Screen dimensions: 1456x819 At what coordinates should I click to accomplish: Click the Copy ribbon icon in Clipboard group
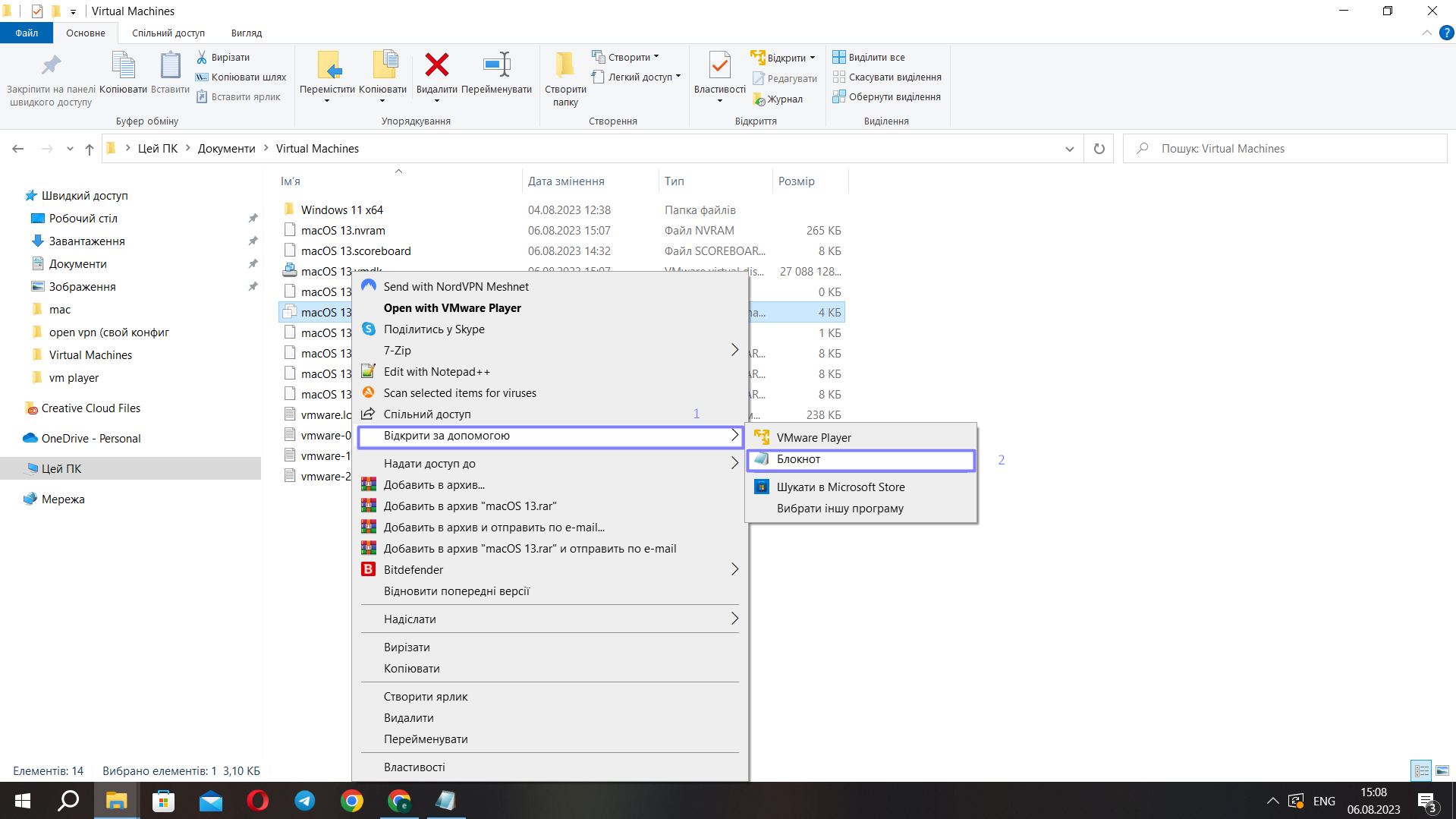(123, 65)
